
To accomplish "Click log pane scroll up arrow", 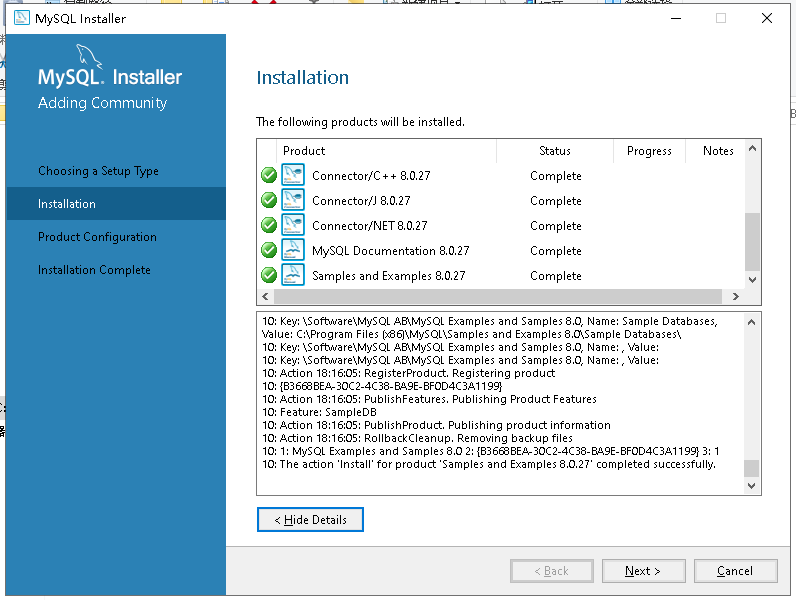I will (x=751, y=322).
